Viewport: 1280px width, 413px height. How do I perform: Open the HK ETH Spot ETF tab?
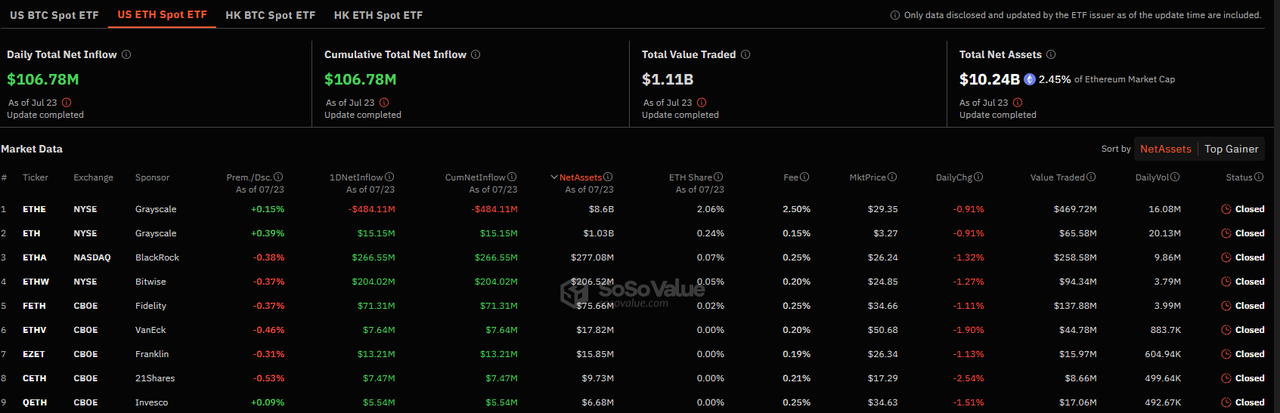point(378,15)
